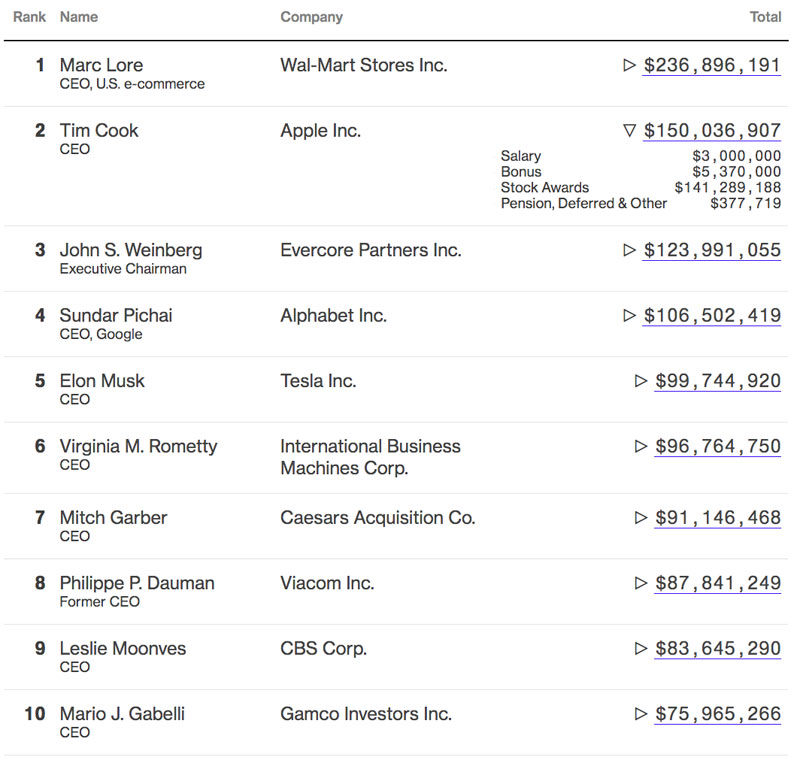Select the name Sundar Pichai
This screenshot has height=763, width=800.
(116, 315)
